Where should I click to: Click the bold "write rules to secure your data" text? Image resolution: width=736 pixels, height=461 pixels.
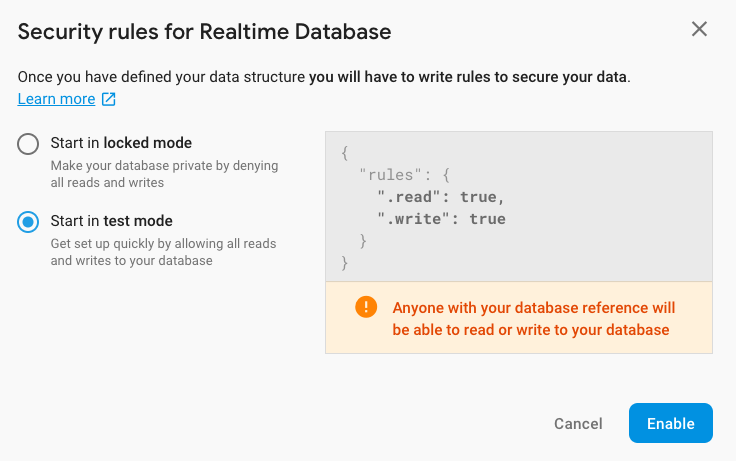[x=468, y=77]
